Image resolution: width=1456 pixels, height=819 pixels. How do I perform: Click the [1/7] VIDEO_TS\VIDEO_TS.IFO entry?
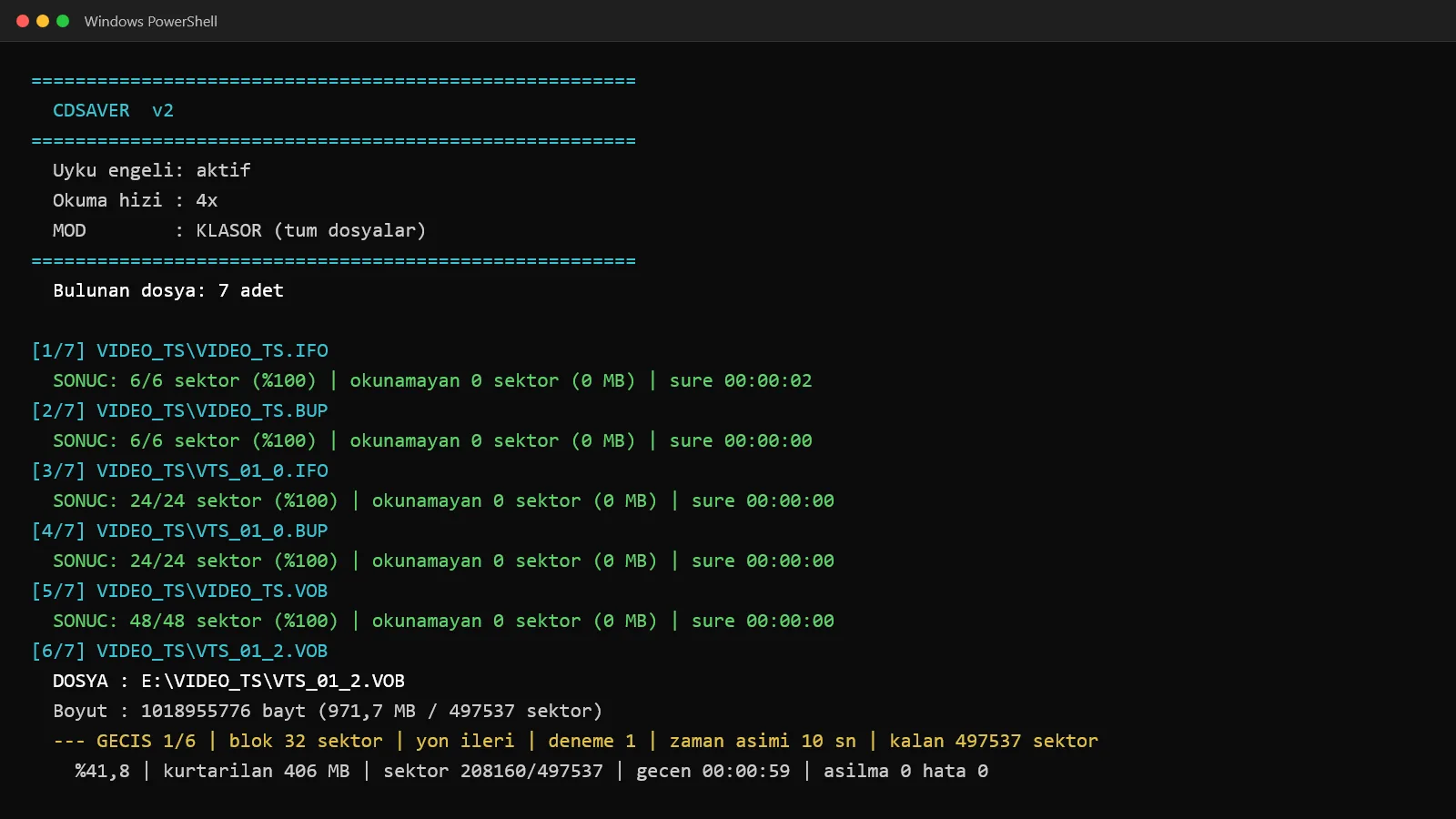(x=180, y=350)
